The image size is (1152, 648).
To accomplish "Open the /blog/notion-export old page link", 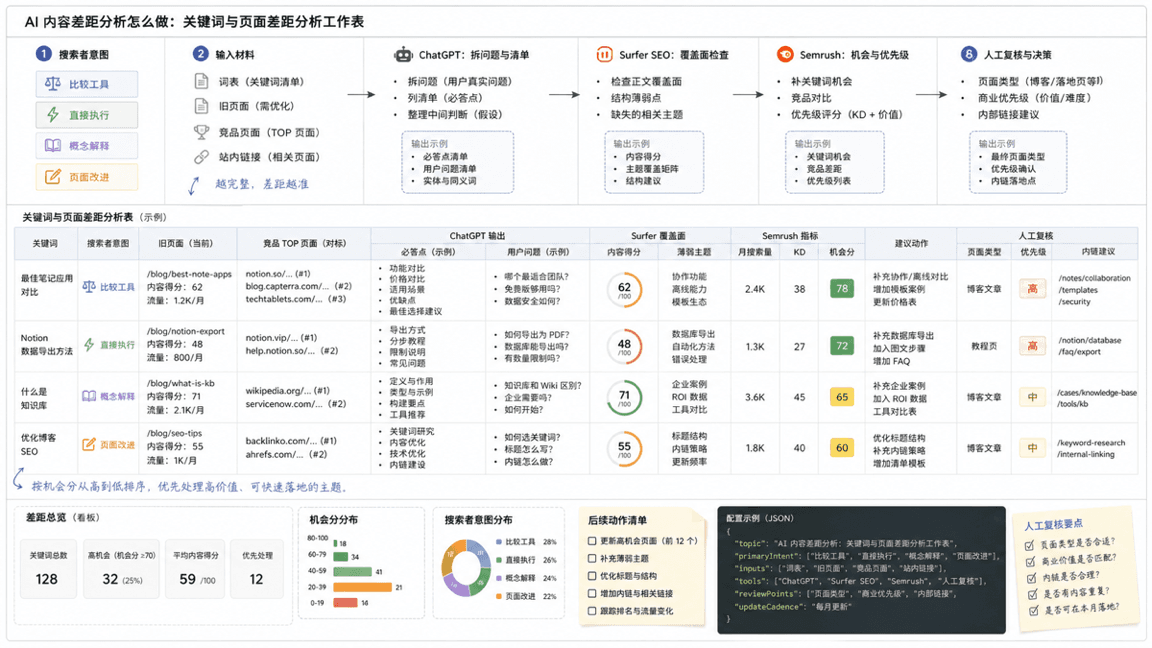I will [x=186, y=331].
